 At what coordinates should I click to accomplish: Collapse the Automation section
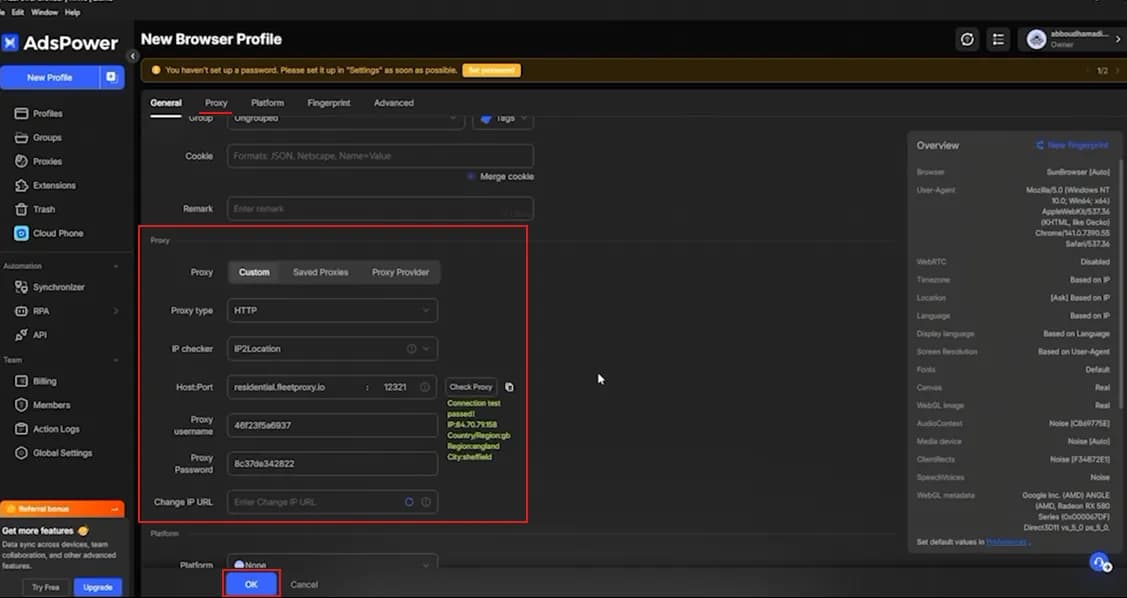tap(116, 266)
